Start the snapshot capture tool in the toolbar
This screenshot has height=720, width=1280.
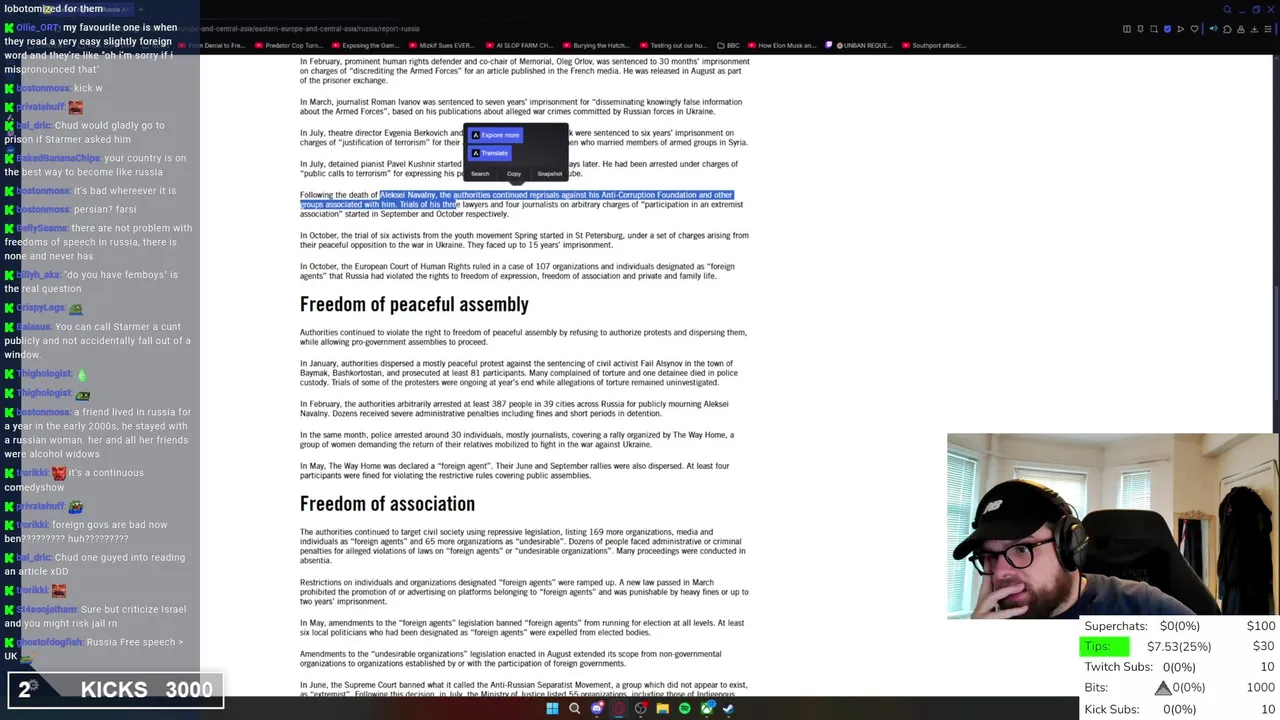coord(1154,29)
